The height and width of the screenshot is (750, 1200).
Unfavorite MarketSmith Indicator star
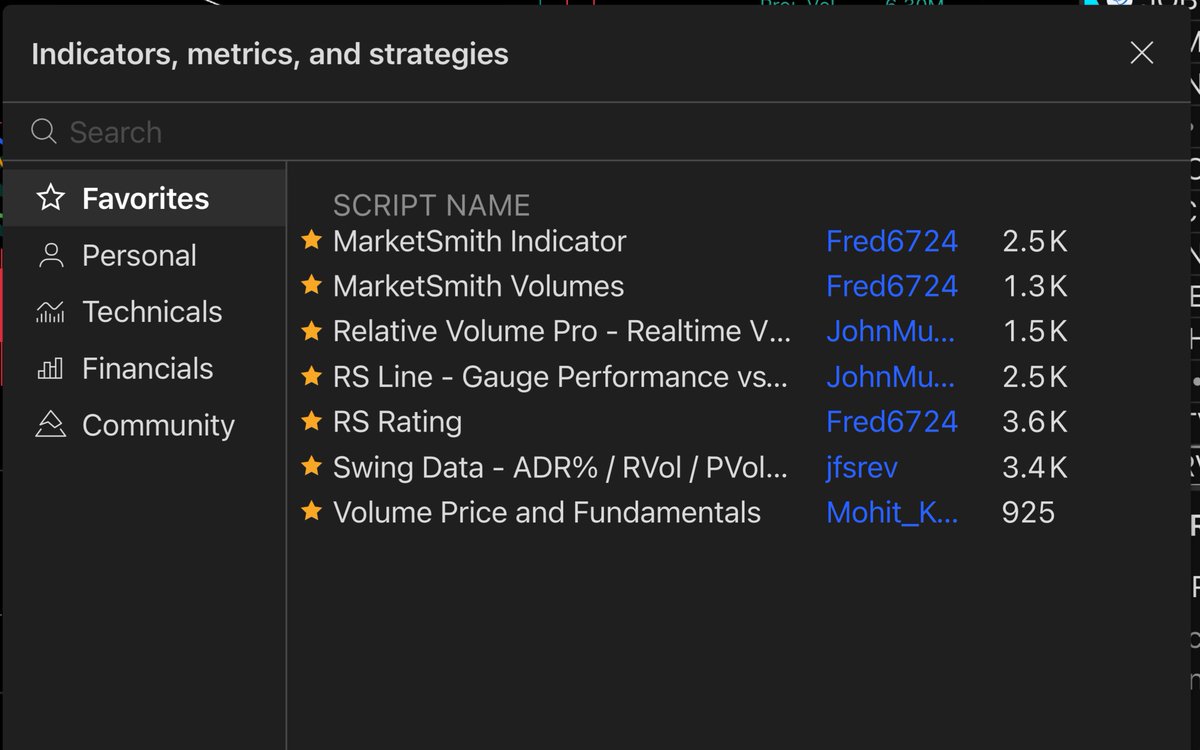tap(312, 240)
